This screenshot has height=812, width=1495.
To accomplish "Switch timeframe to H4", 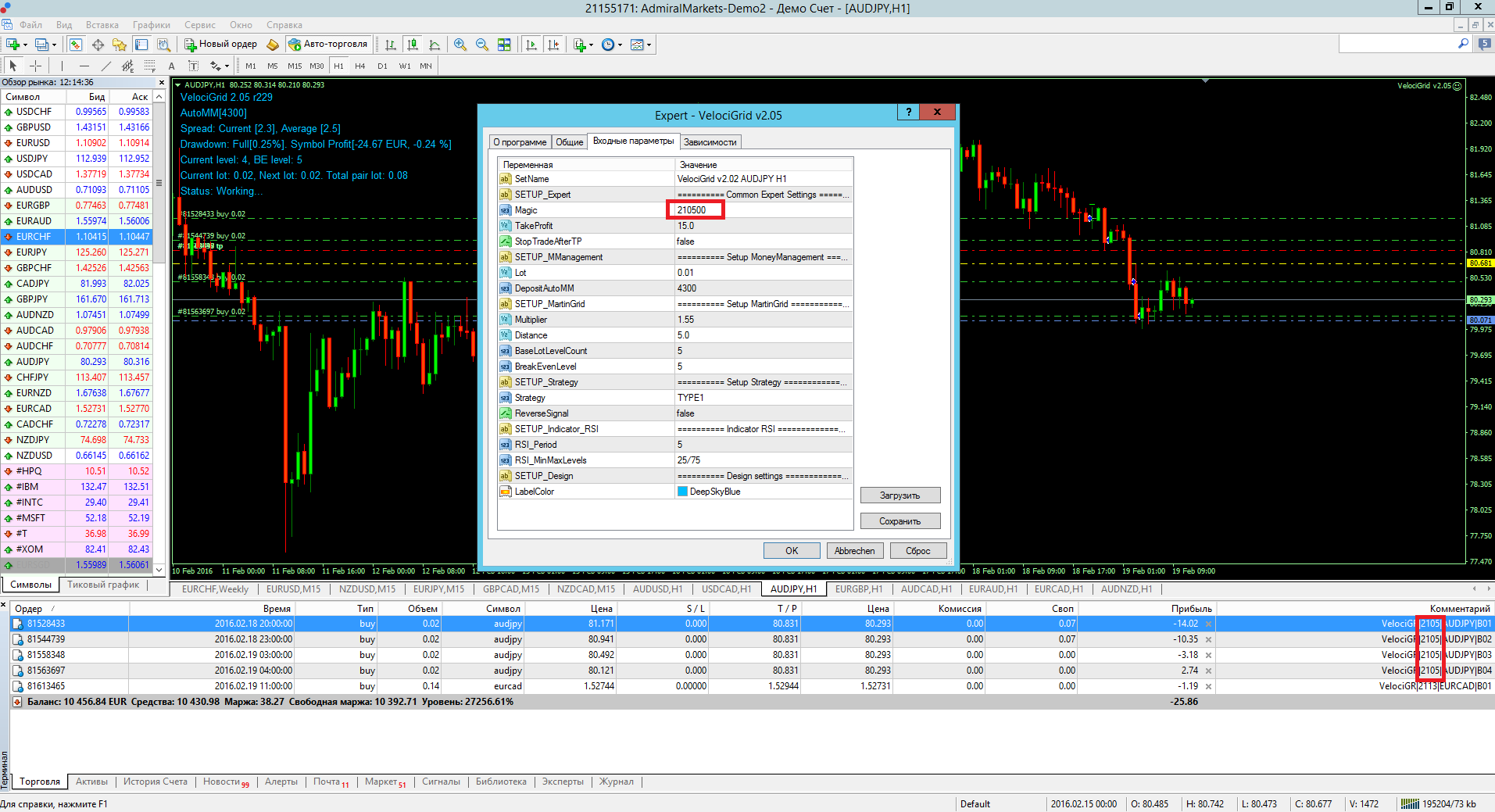I will (x=360, y=66).
